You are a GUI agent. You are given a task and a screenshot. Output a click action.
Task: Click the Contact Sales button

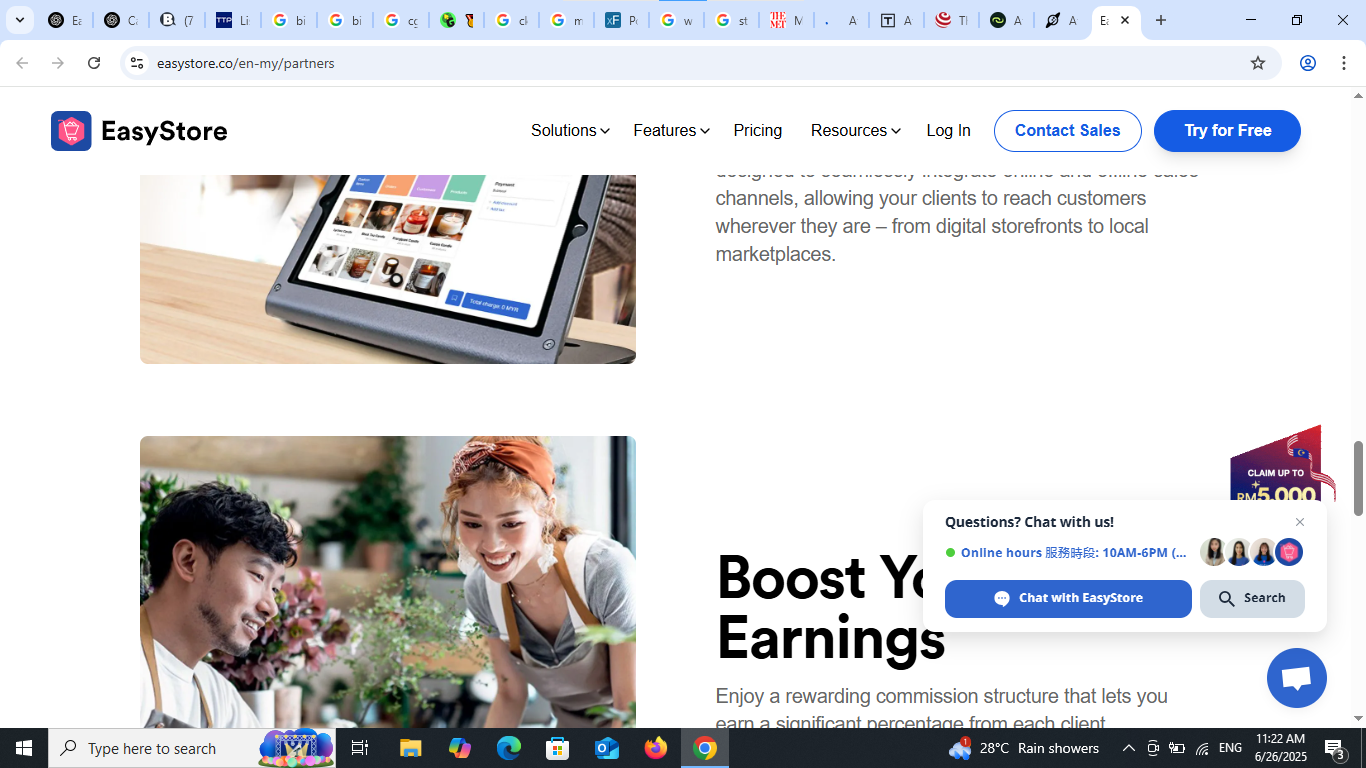click(1068, 131)
